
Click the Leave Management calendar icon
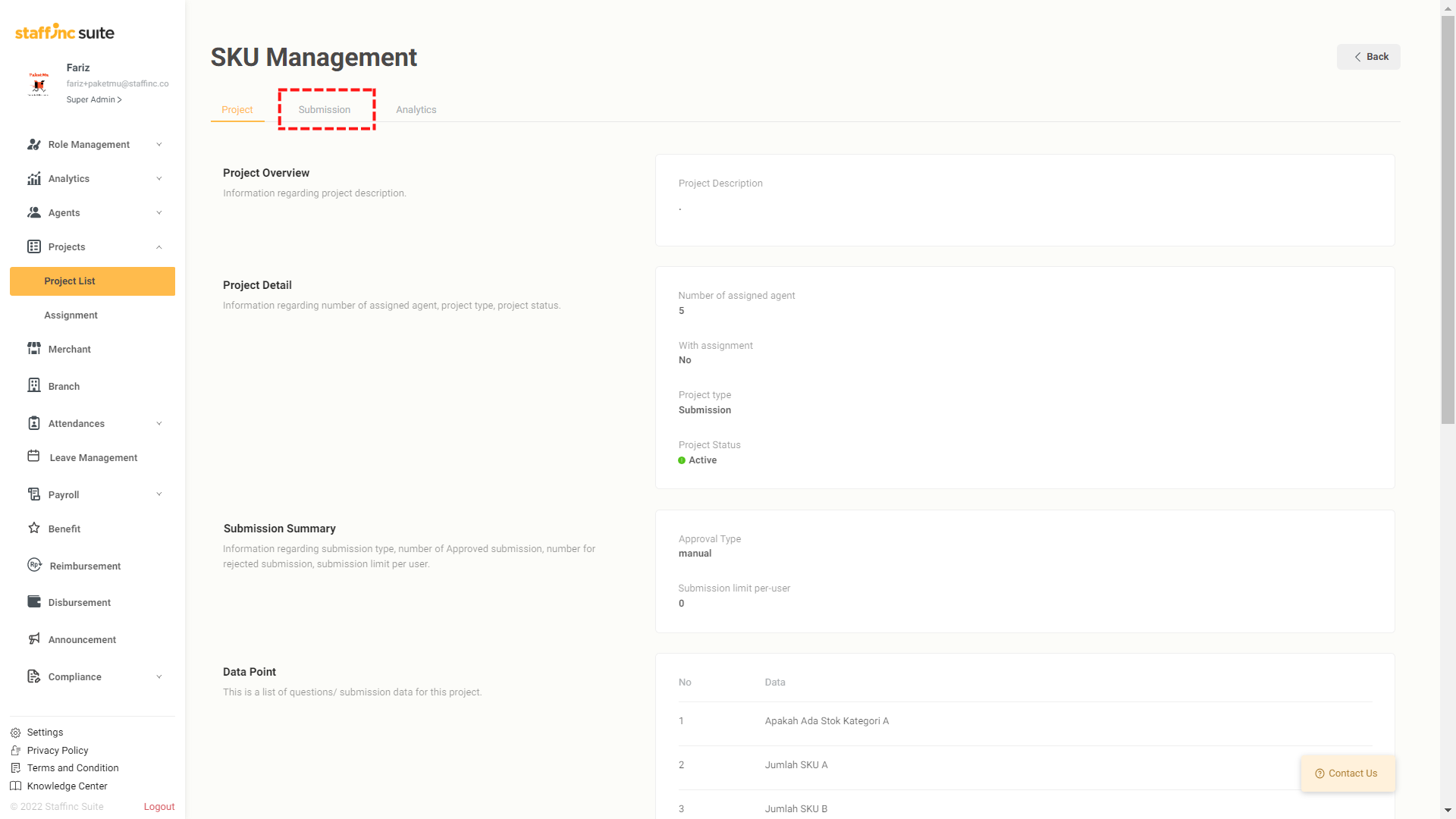(34, 457)
